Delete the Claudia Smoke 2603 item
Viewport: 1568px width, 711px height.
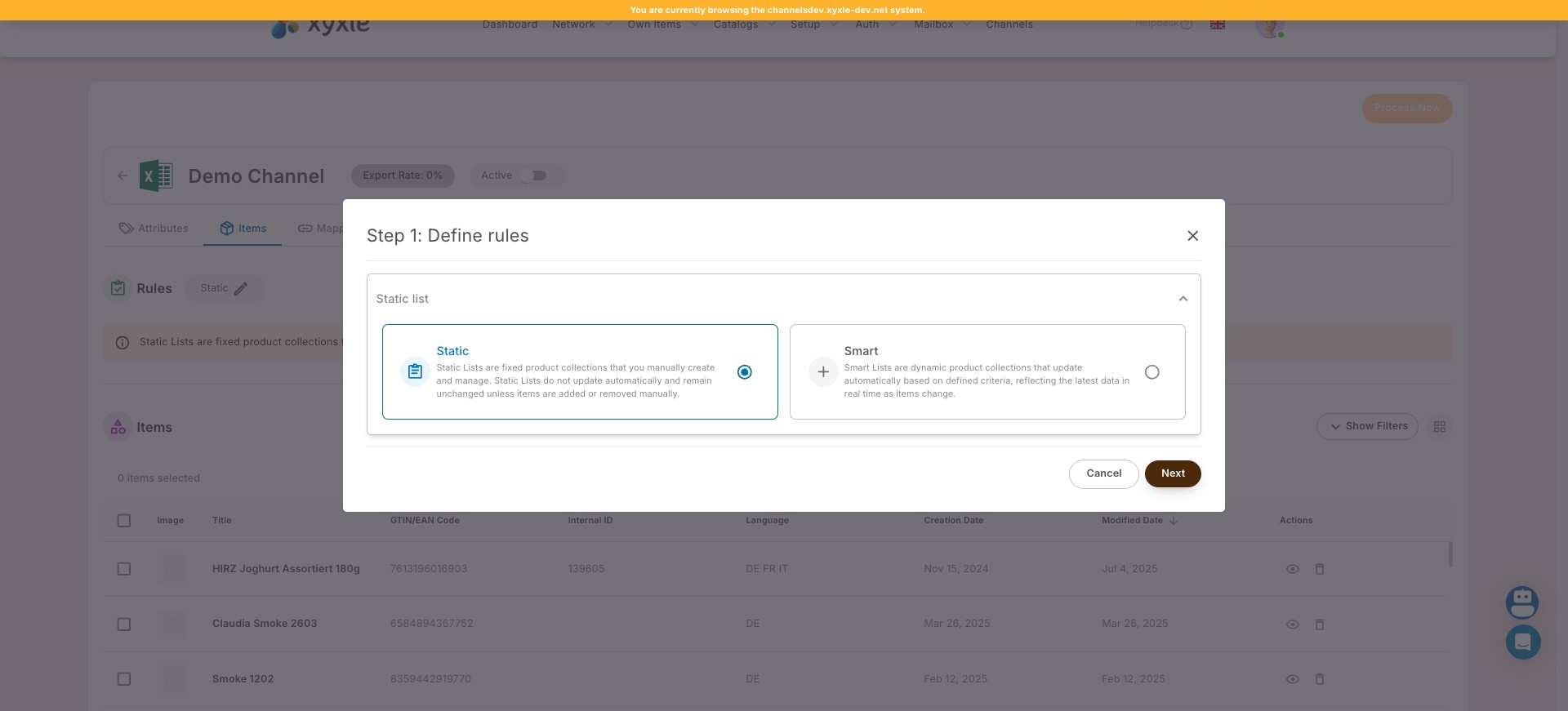tap(1319, 624)
